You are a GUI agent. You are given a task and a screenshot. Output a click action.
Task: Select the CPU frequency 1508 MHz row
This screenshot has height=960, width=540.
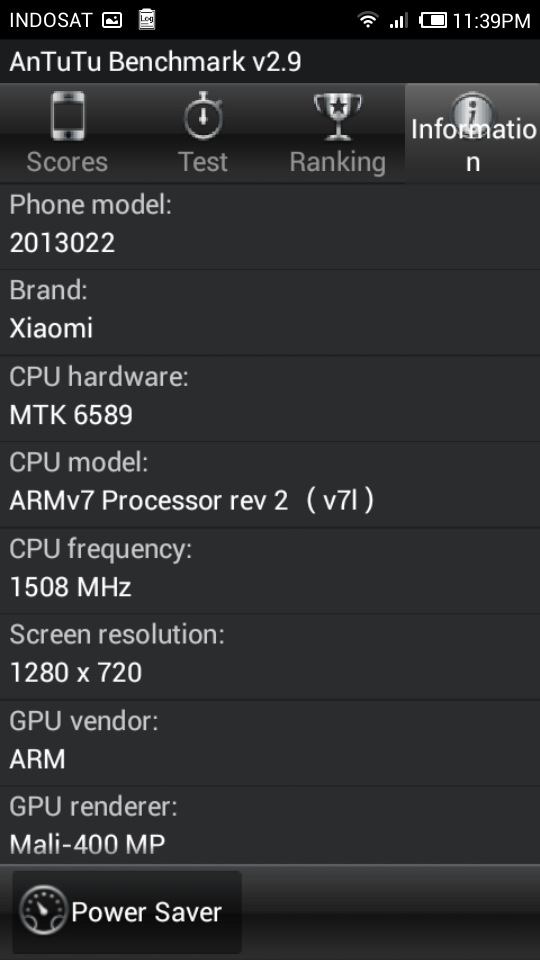pyautogui.click(x=270, y=571)
